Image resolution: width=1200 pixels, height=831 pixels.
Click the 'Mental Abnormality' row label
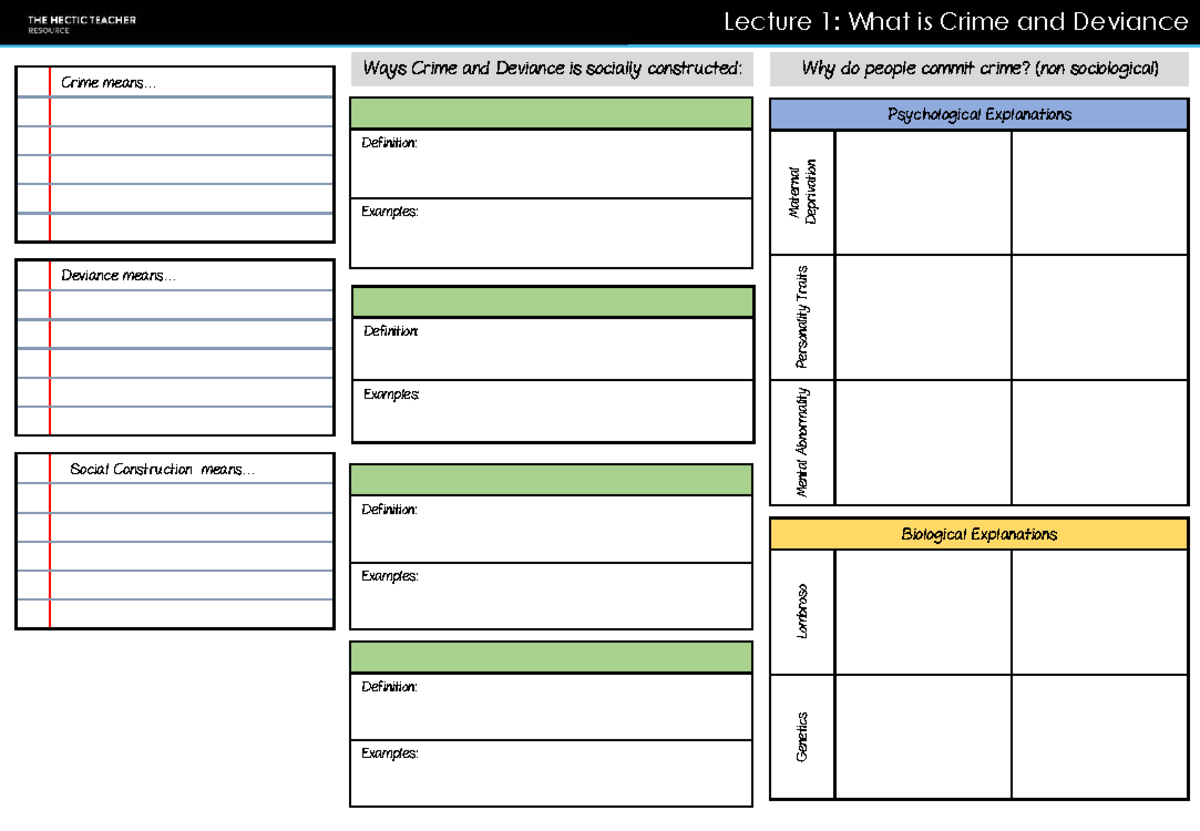(x=803, y=442)
